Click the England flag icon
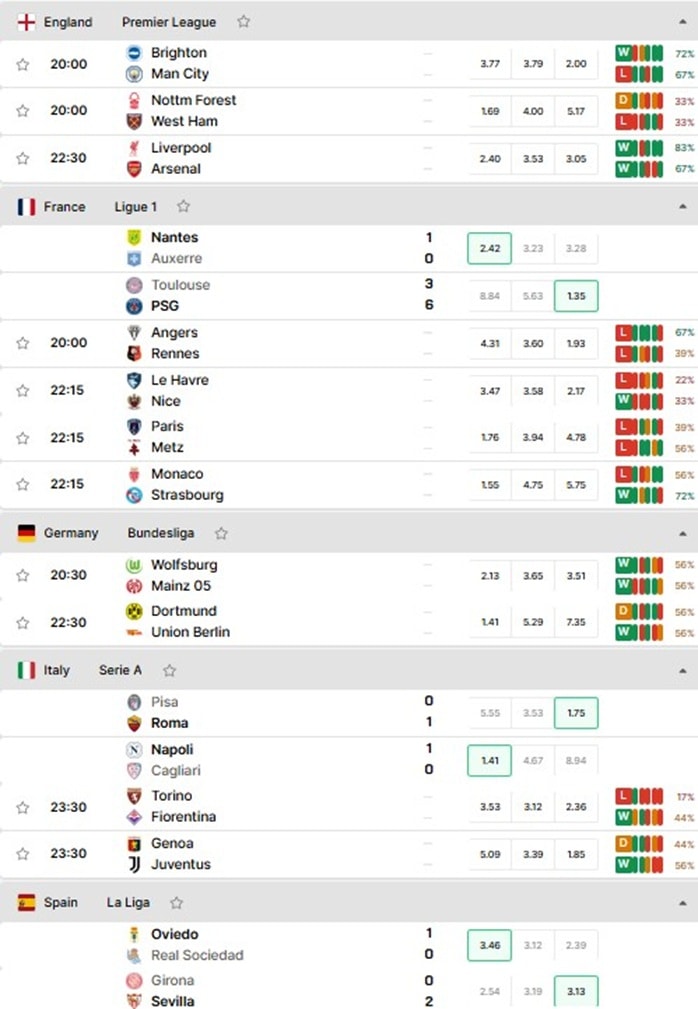 point(26,22)
